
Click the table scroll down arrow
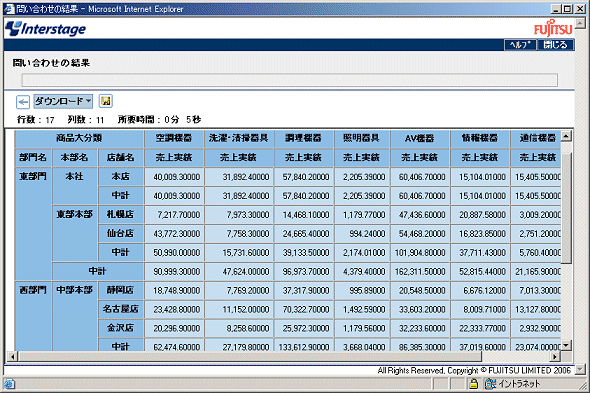[566, 344]
